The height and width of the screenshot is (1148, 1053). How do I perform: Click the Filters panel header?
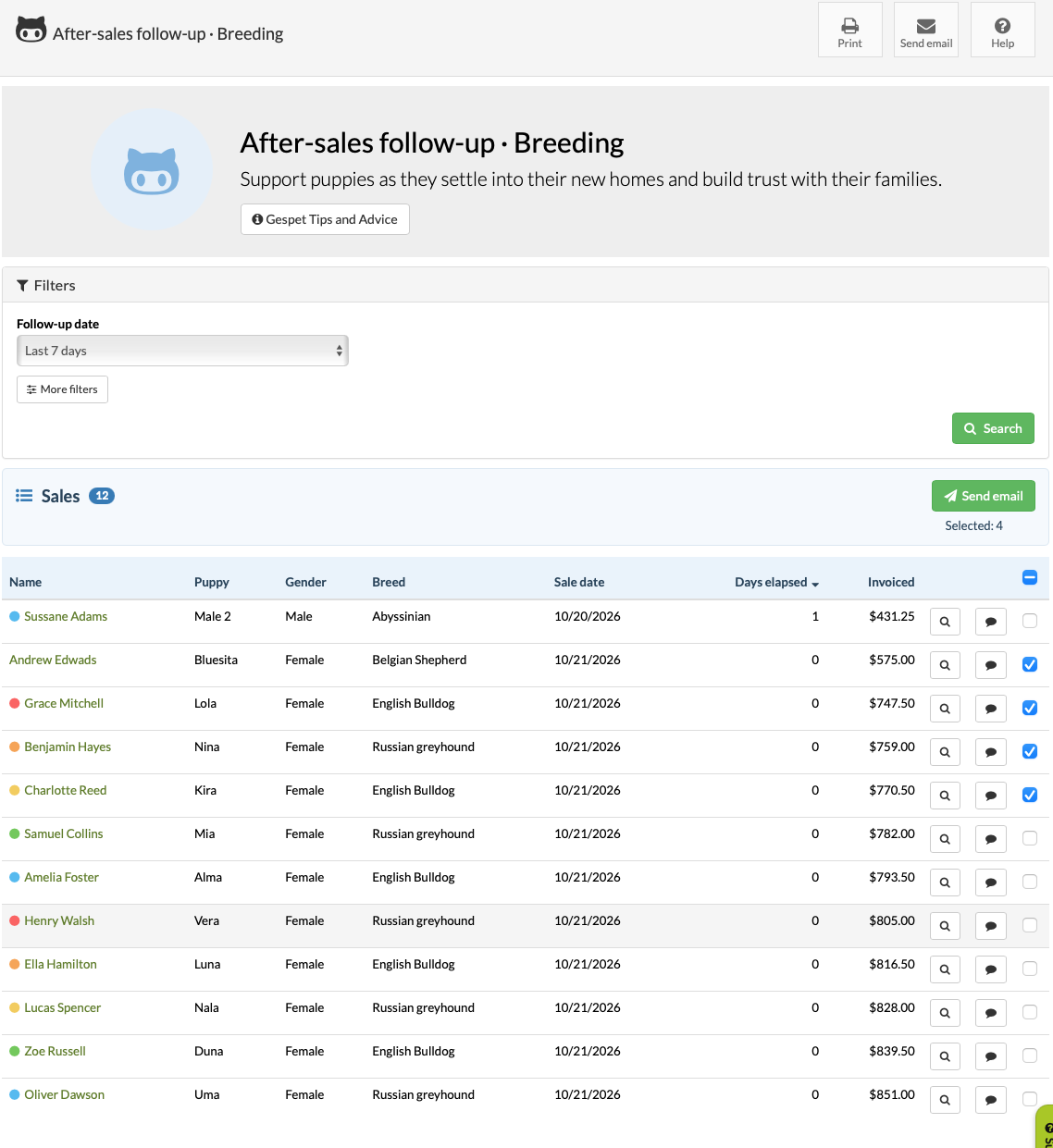[x=526, y=286]
